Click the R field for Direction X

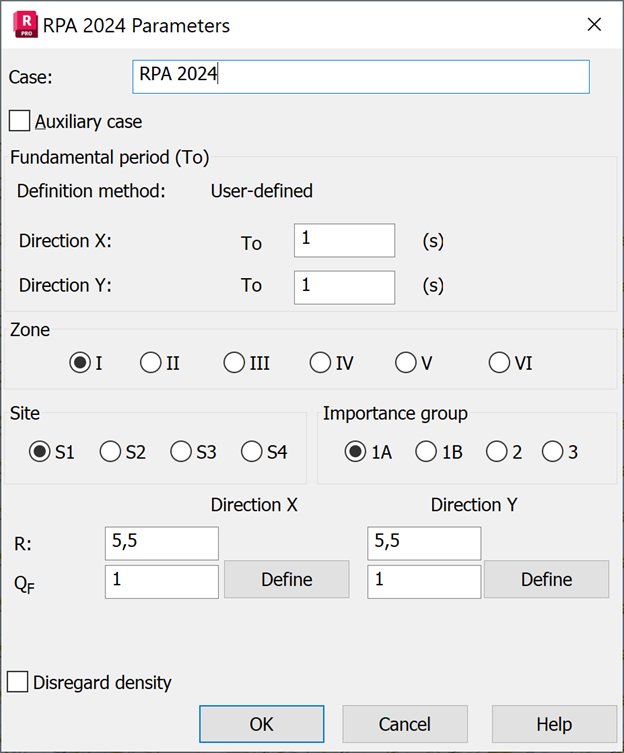click(161, 543)
